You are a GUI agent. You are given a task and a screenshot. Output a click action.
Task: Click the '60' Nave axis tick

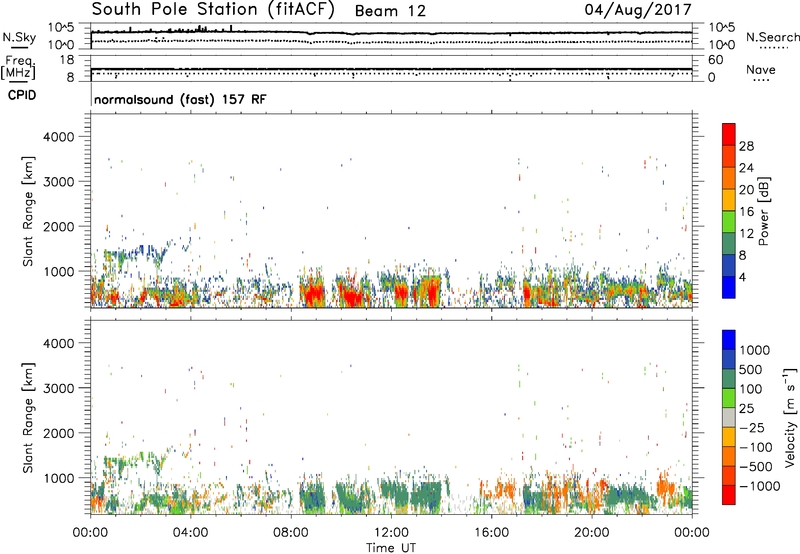pos(715,60)
